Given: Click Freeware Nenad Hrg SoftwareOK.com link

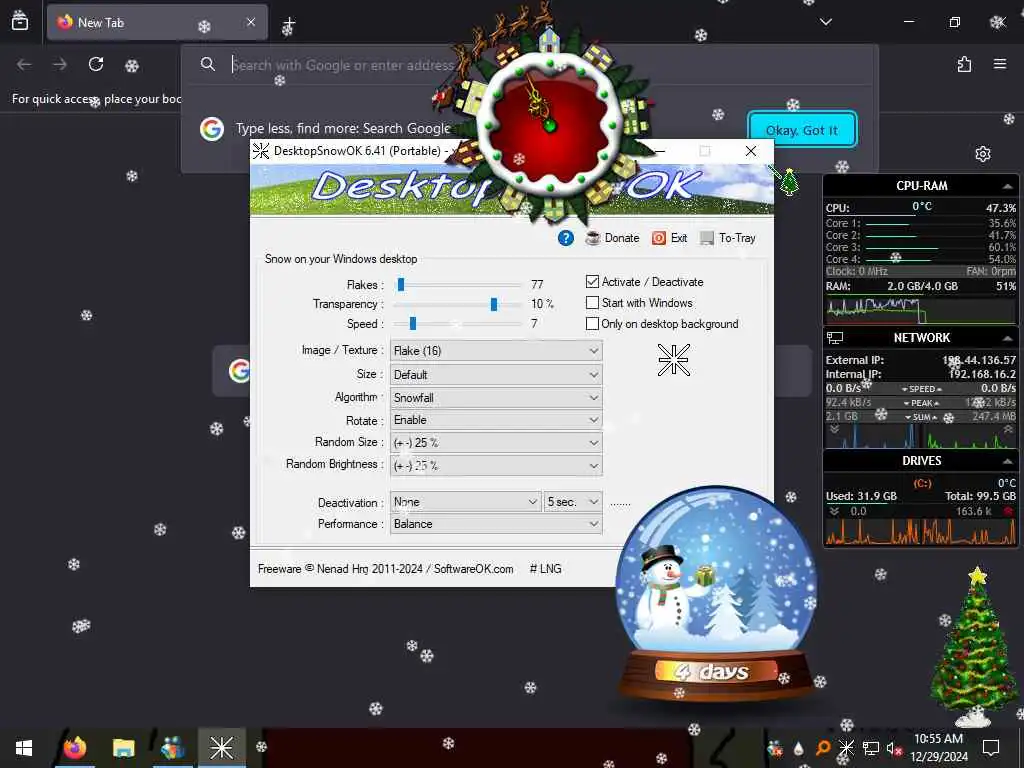Looking at the screenshot, I should 385,569.
